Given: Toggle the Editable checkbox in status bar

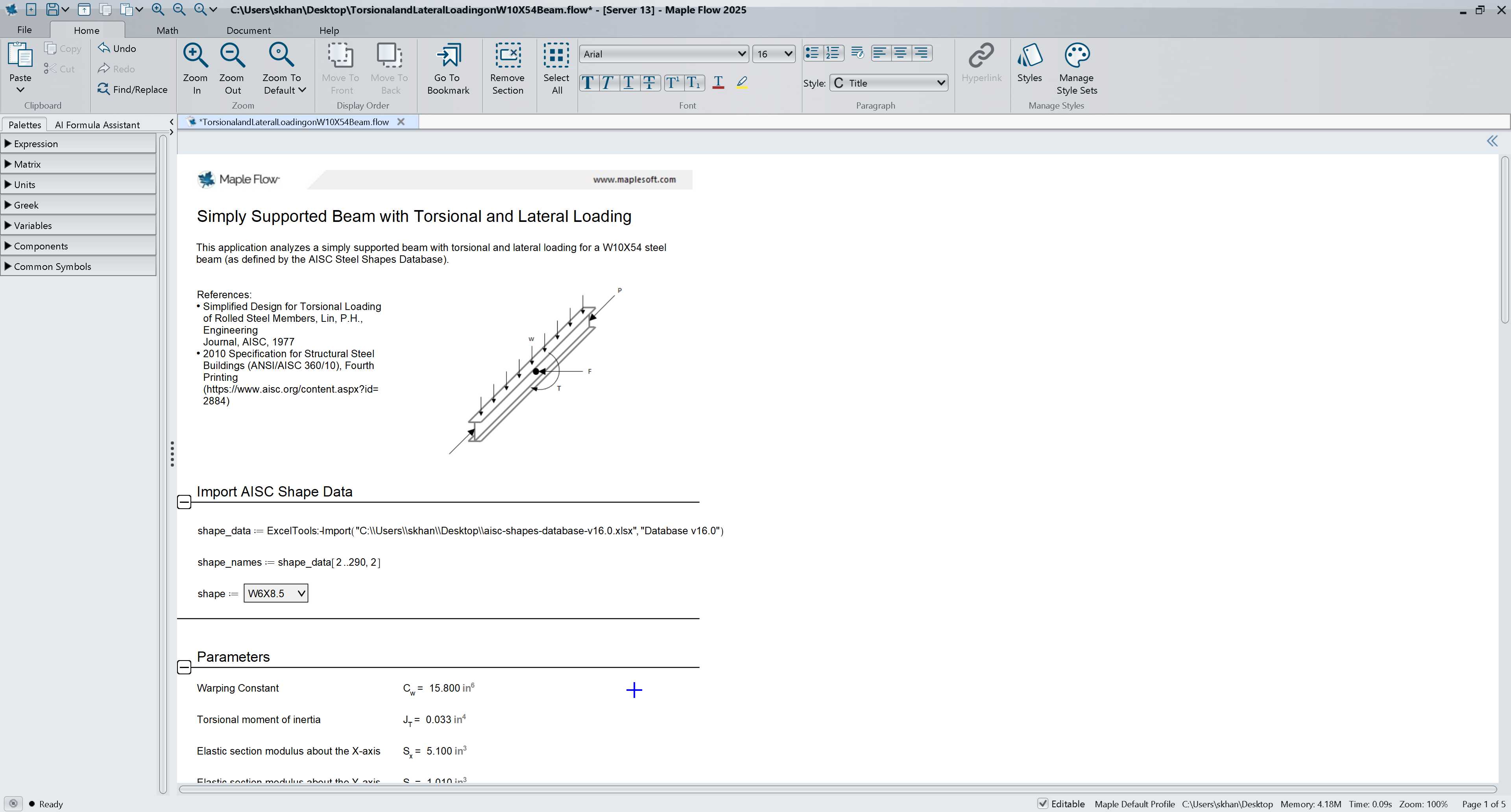Looking at the screenshot, I should [1042, 803].
